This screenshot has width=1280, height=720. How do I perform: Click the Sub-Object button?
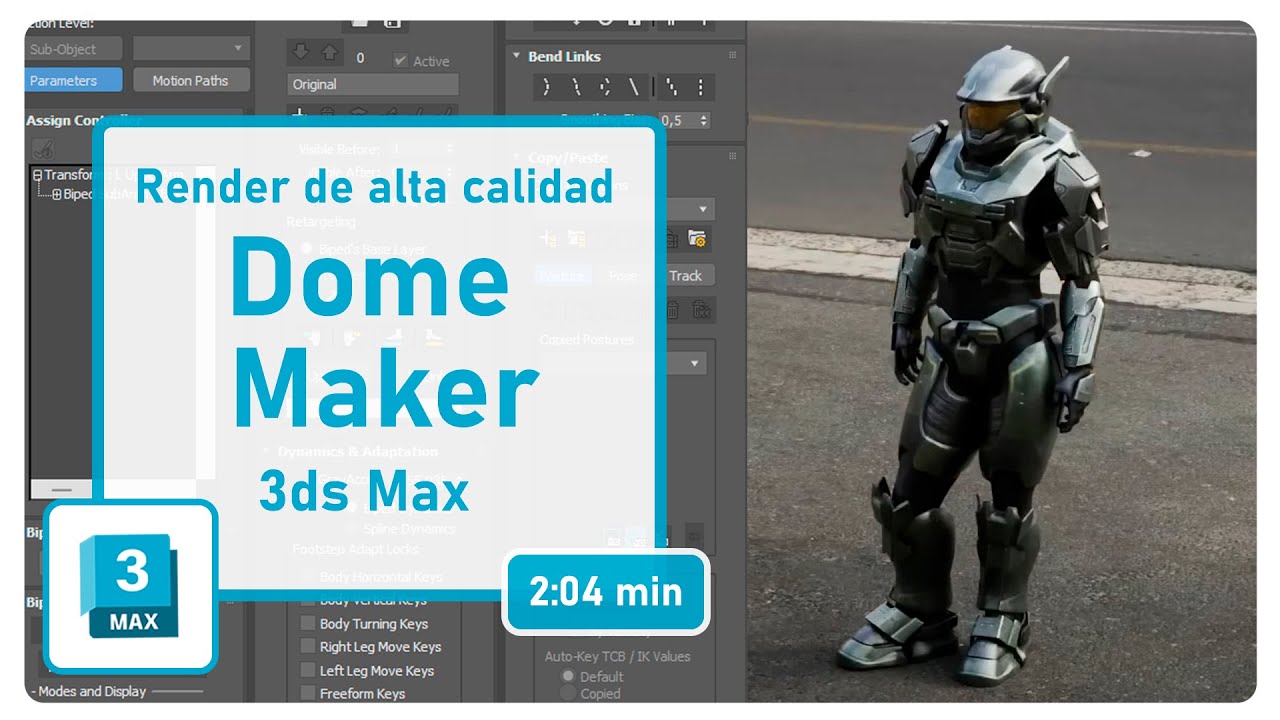click(x=73, y=48)
